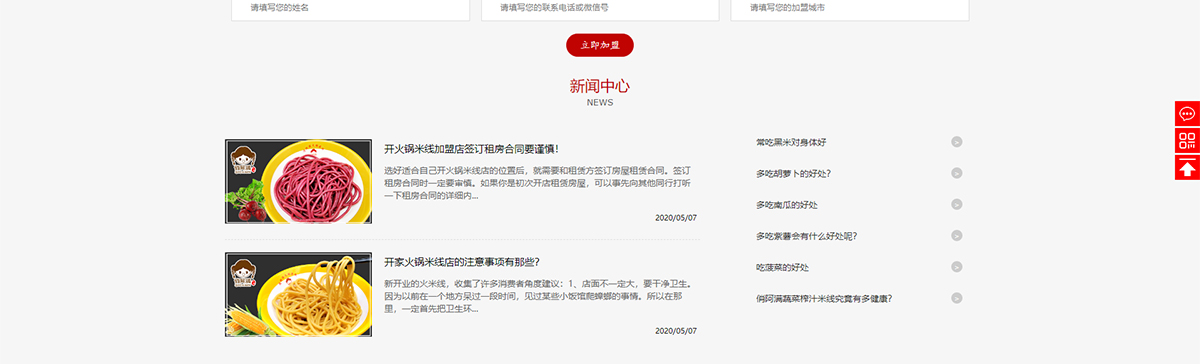The height and width of the screenshot is (364, 1200).
Task: Focus the franchise city input field
Action: coord(850,8)
